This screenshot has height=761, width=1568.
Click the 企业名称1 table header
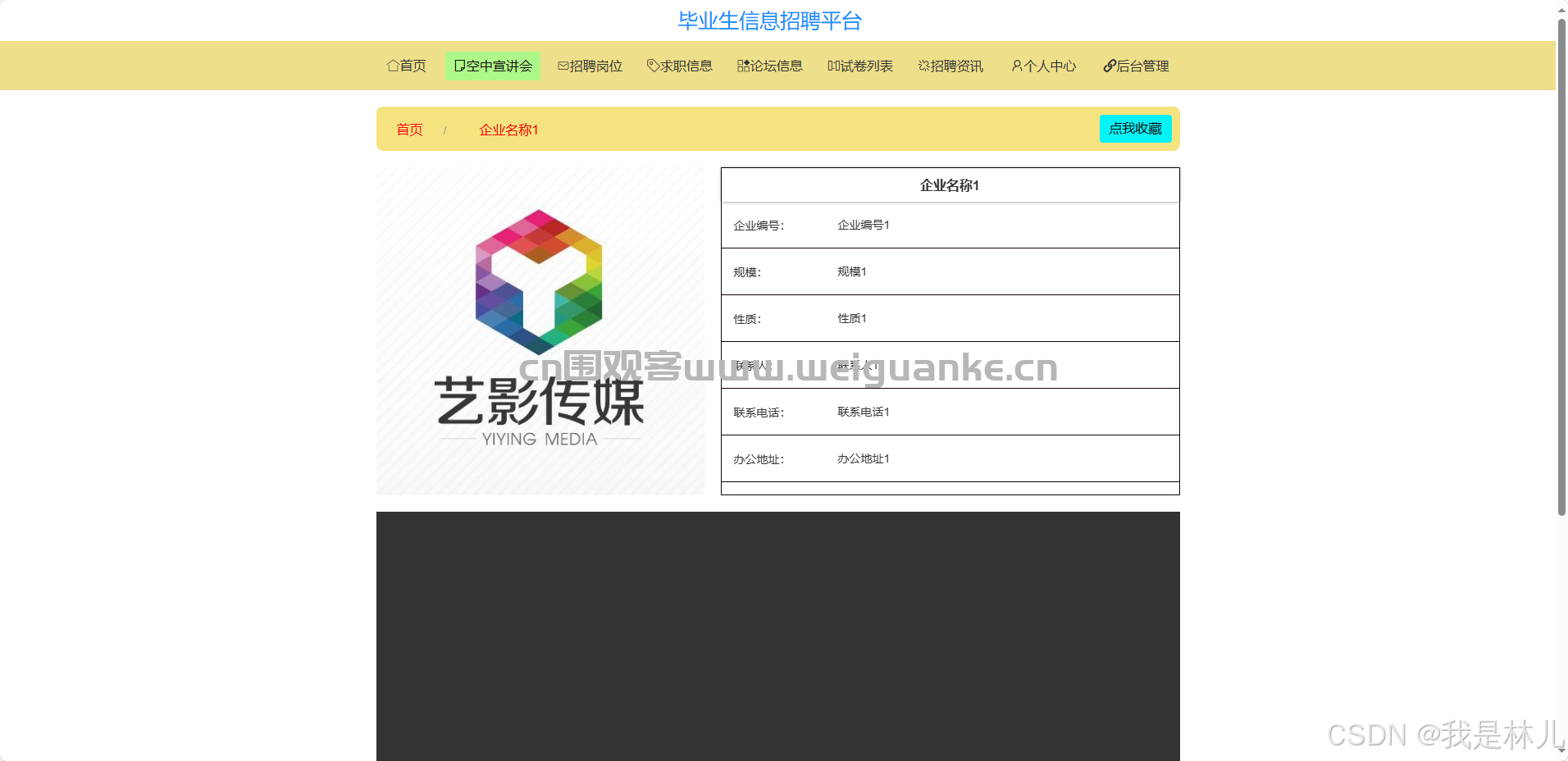tap(950, 185)
